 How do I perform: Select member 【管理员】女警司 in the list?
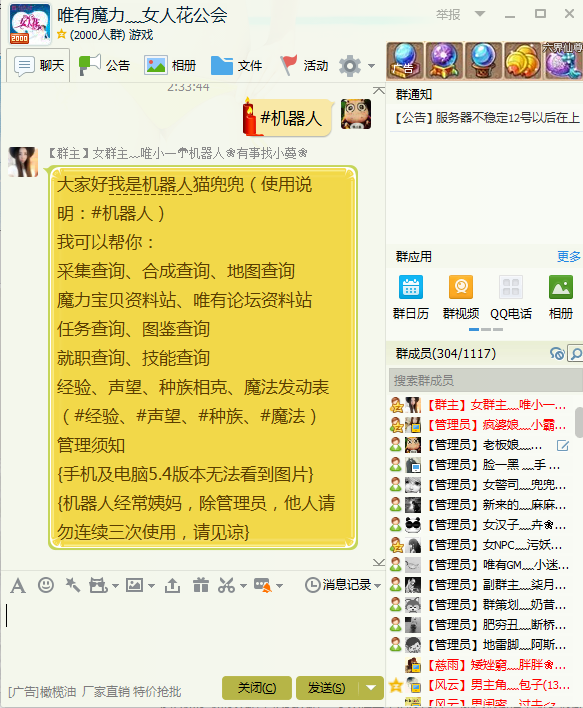[479, 485]
